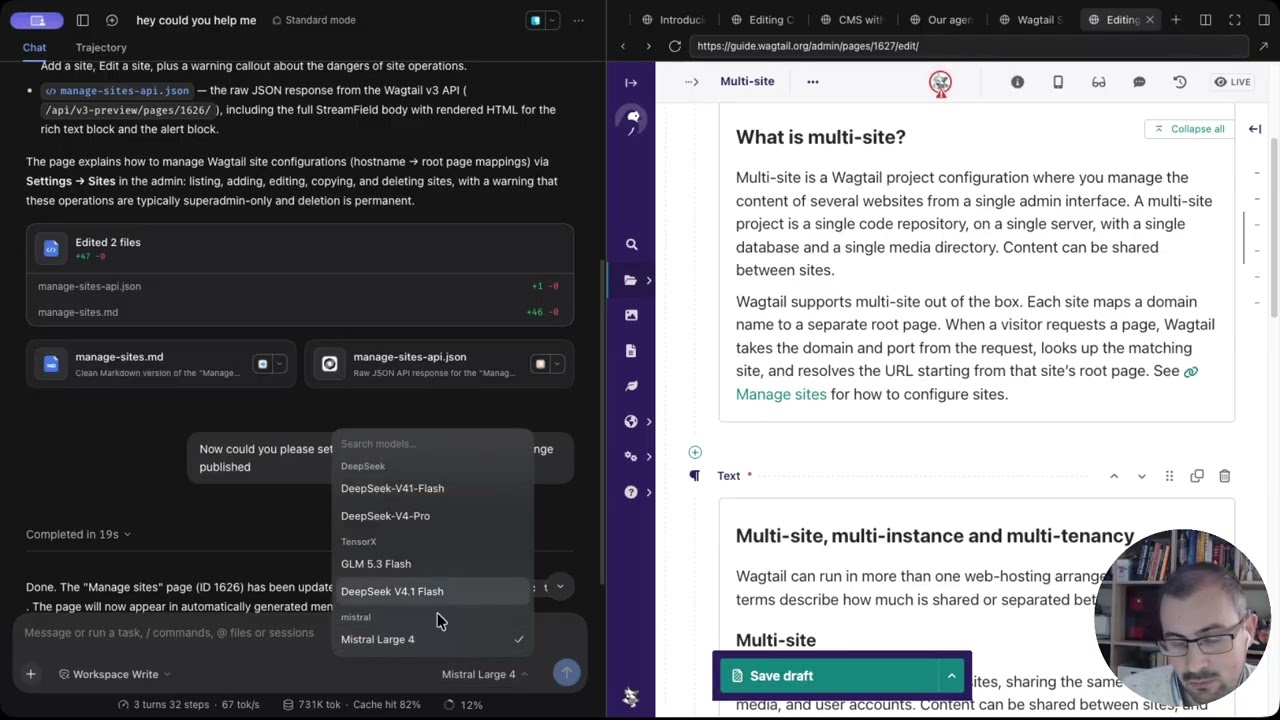Open the page info status icon
The height and width of the screenshot is (720, 1280).
(x=1017, y=82)
